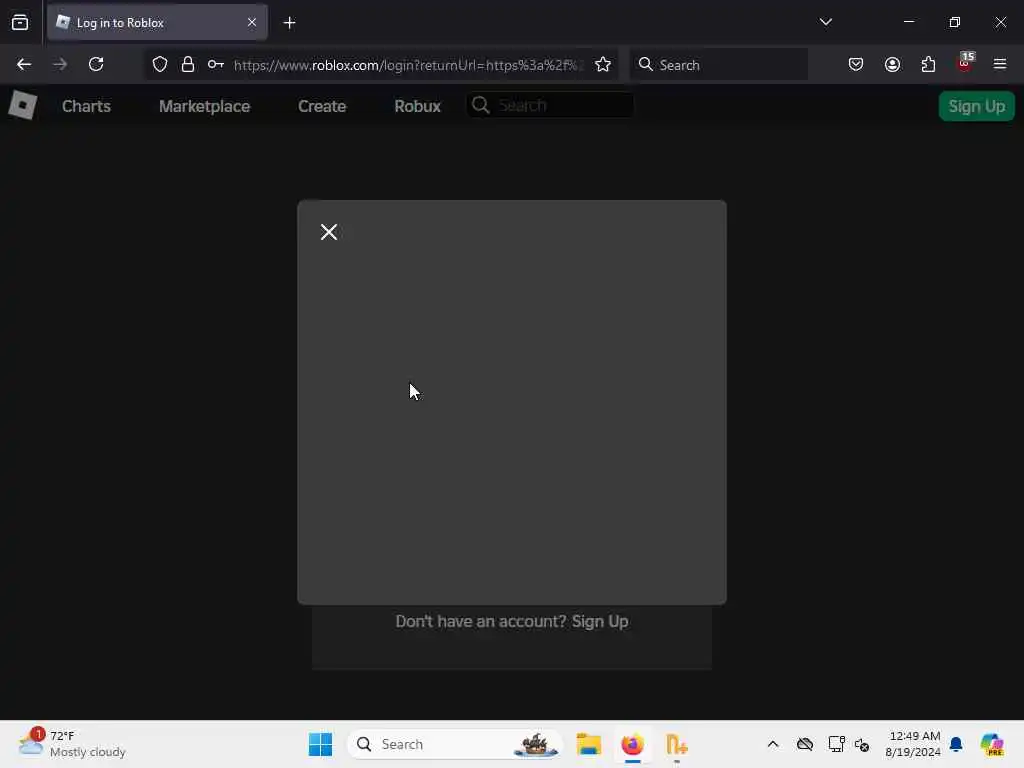
Task: Open the cloud sync tray icon
Action: point(805,744)
